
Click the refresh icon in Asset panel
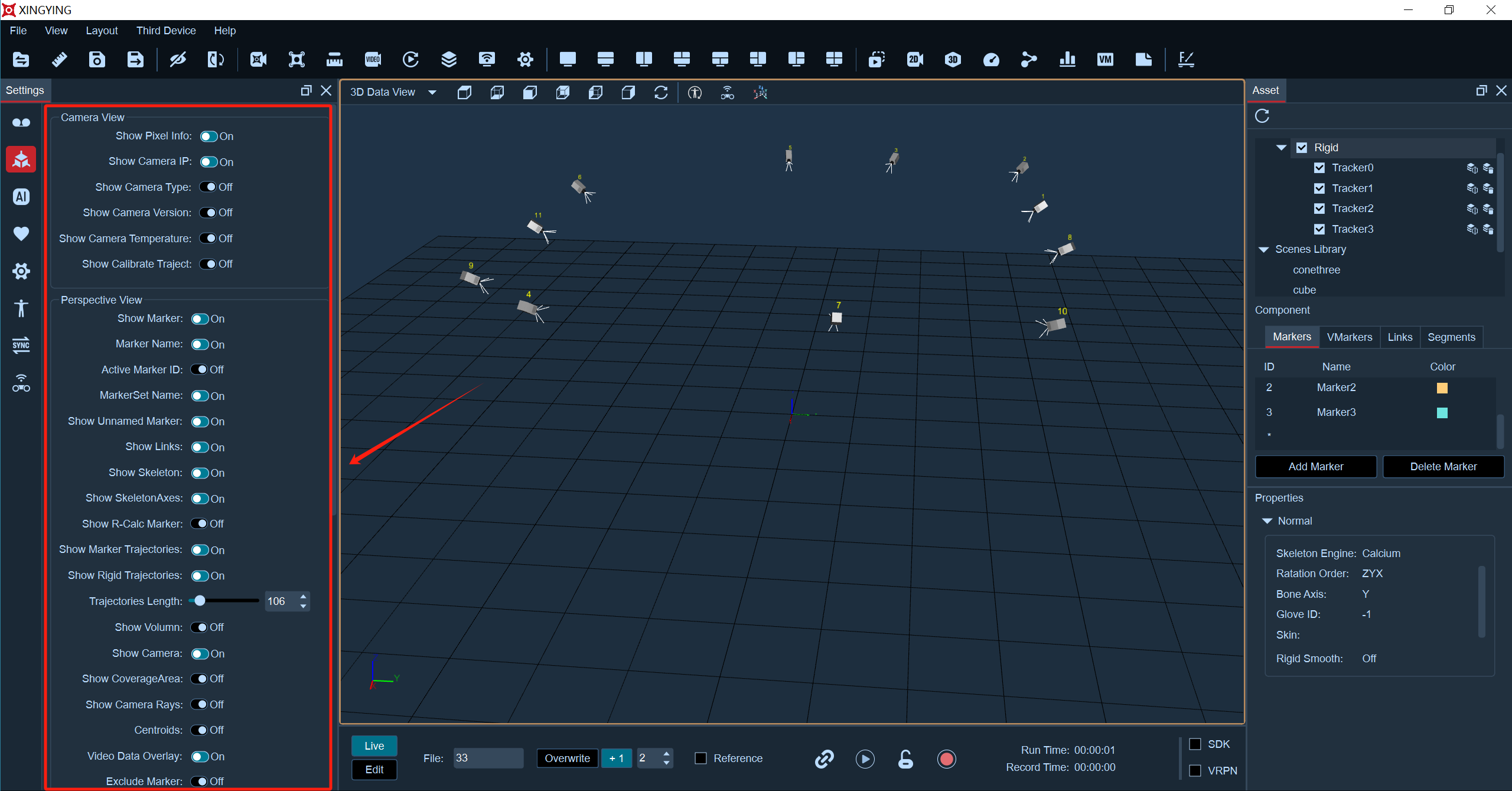[1262, 116]
